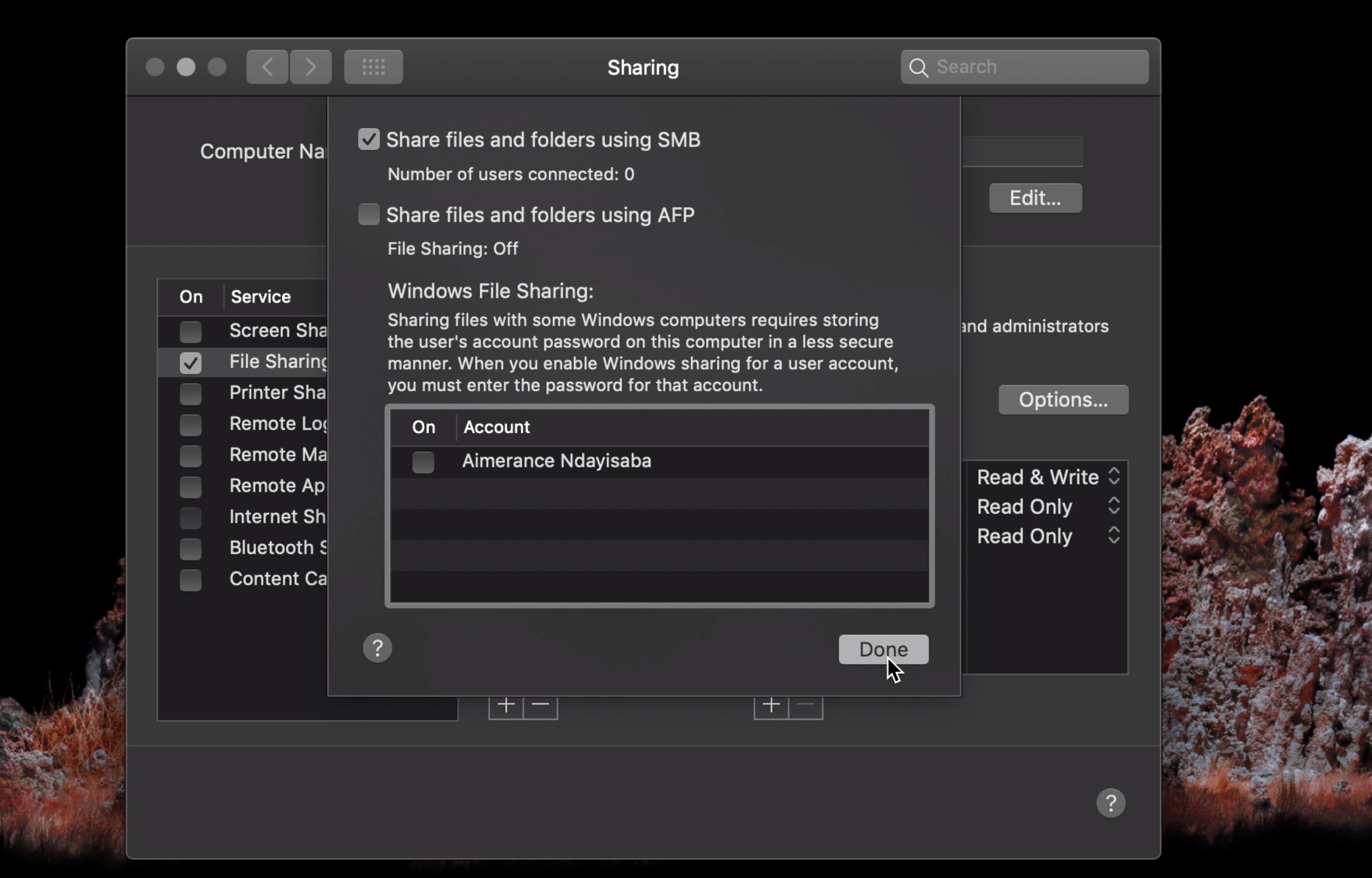1372x878 pixels.
Task: Click the shared folders remove minus button
Action: 540,706
